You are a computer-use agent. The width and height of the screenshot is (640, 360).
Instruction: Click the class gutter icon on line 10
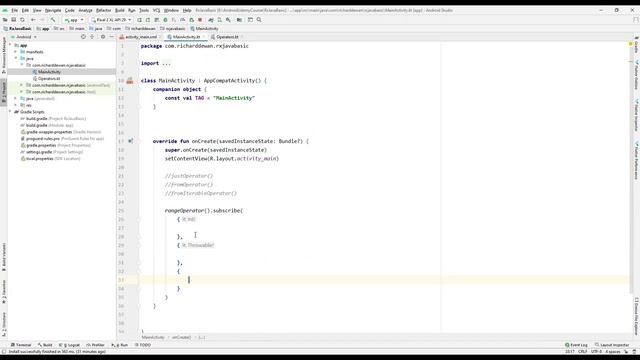pos(130,80)
